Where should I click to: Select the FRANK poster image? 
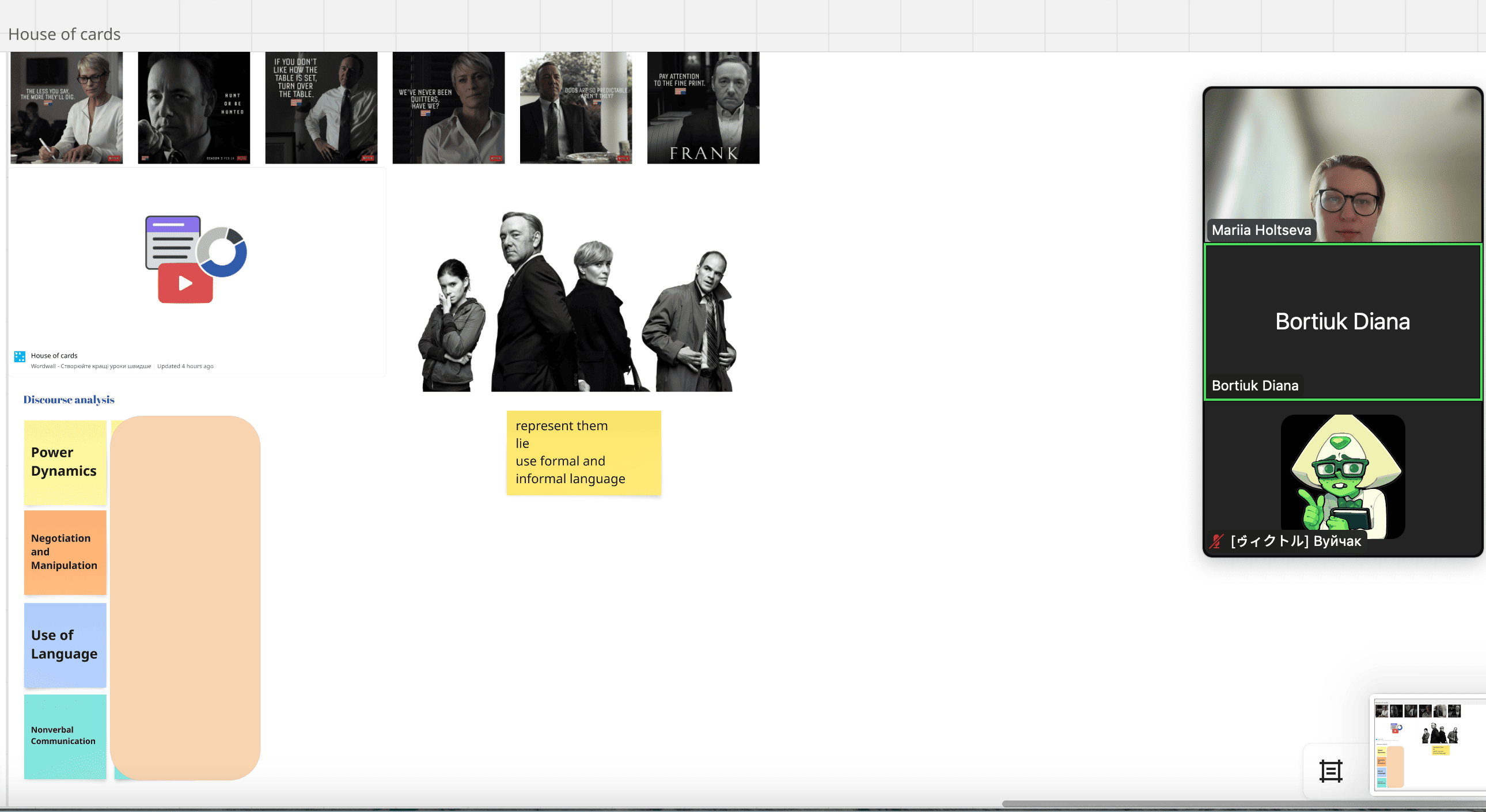coord(703,108)
